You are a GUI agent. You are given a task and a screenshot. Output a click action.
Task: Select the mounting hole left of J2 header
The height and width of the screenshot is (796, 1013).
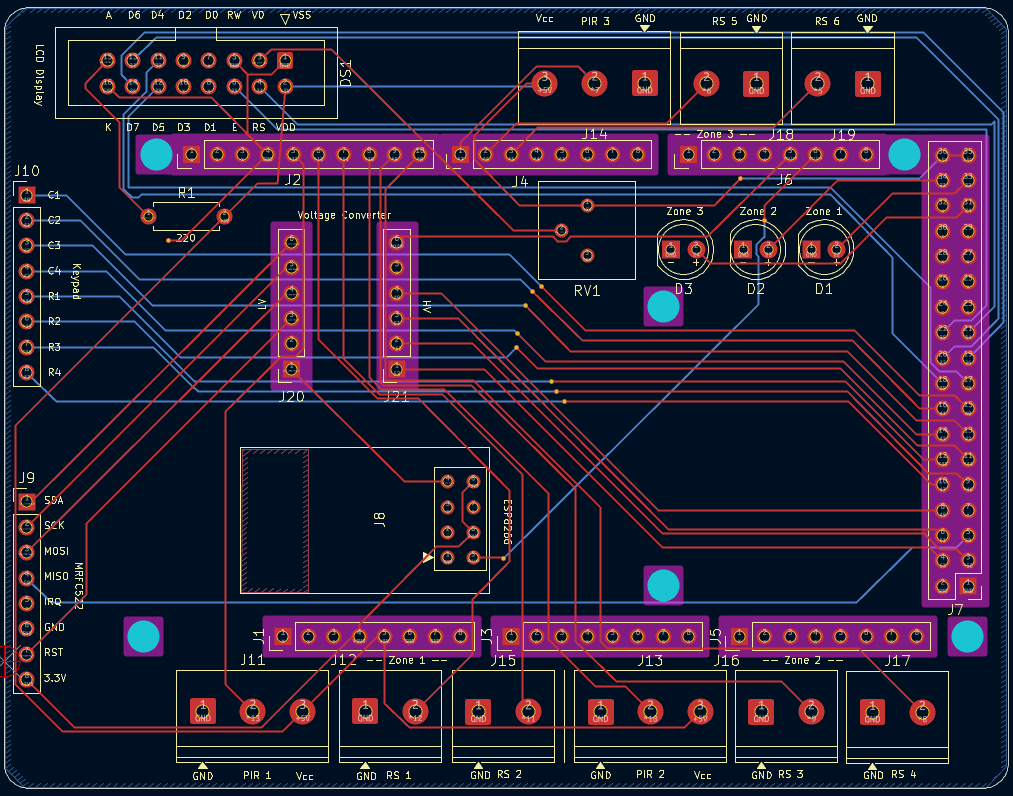tap(156, 155)
